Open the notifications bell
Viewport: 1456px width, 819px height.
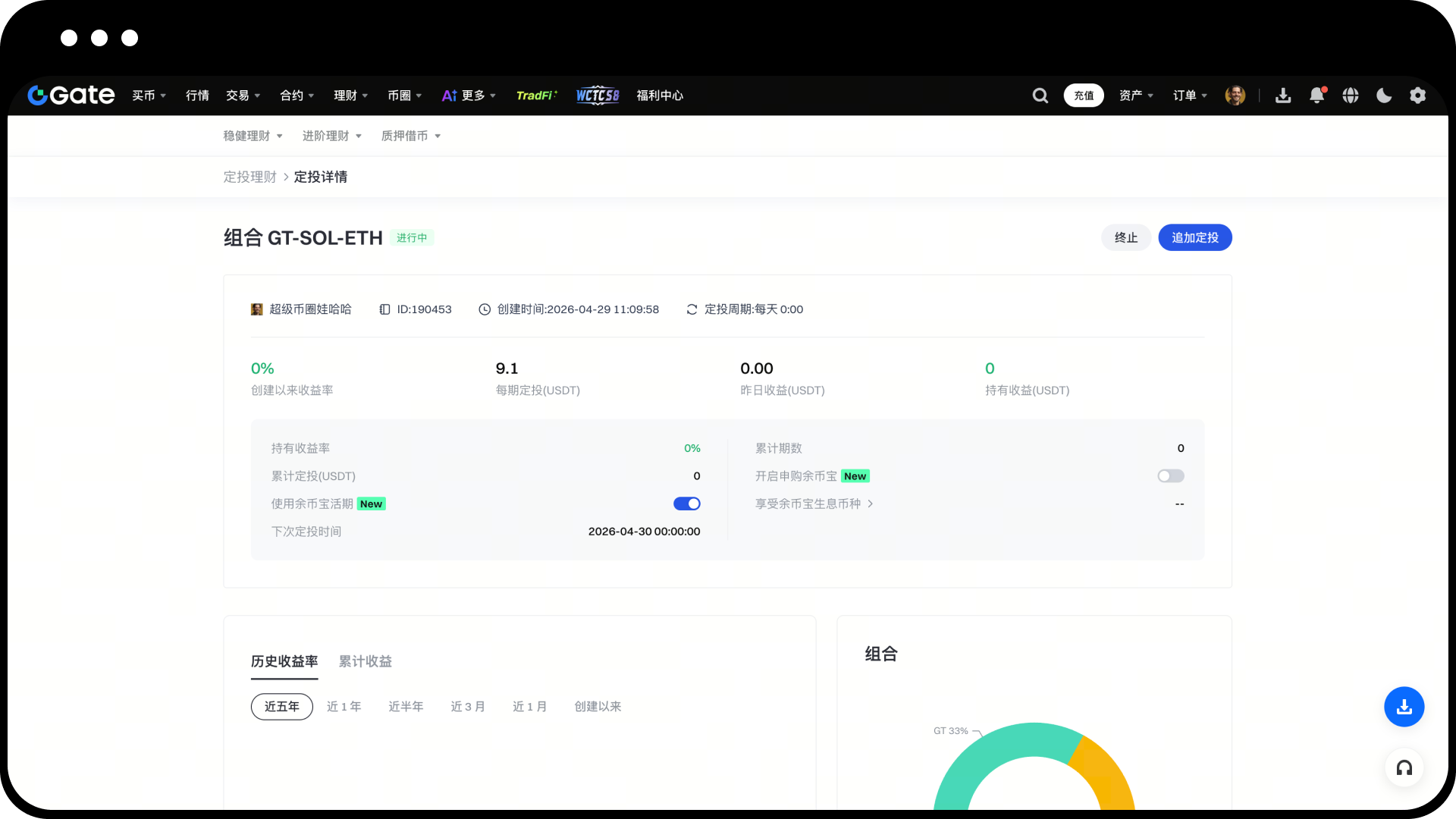(x=1317, y=96)
